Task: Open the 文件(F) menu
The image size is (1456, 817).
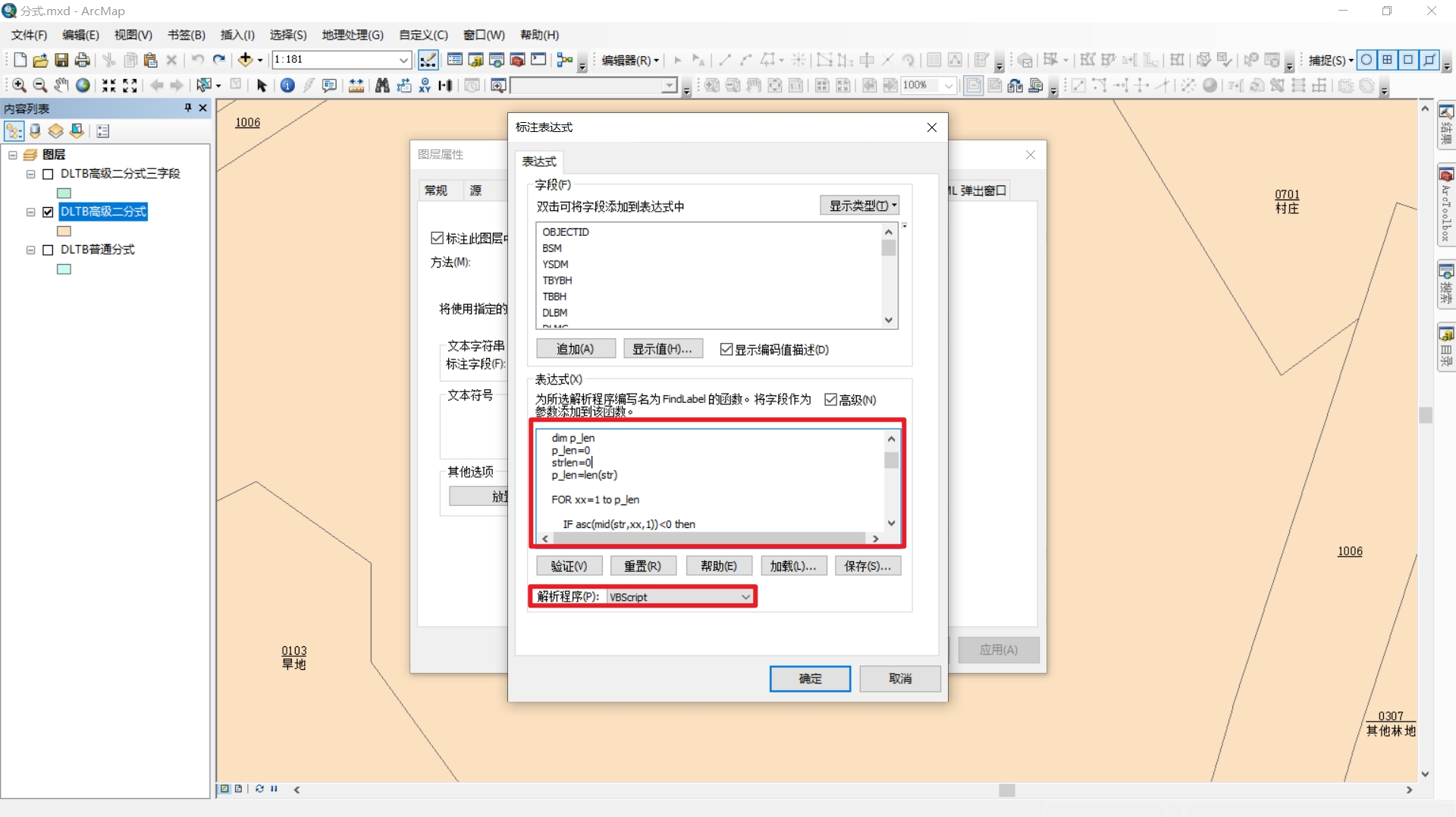Action: tap(29, 35)
